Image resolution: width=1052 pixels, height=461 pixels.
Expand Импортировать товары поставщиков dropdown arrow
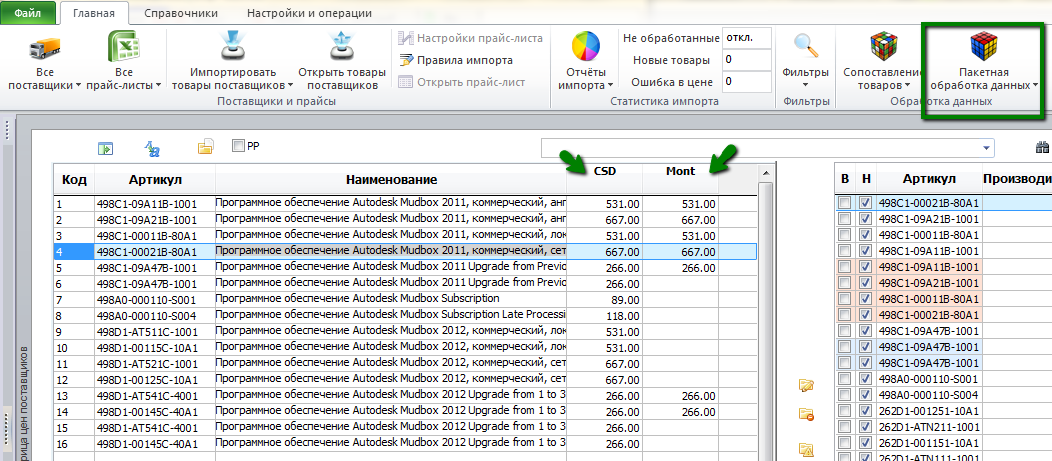291,86
